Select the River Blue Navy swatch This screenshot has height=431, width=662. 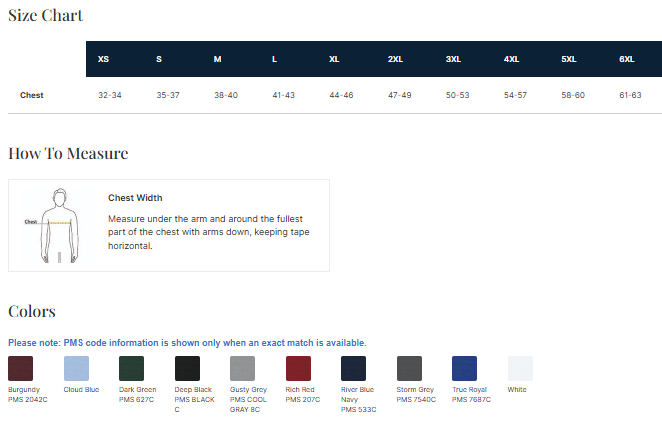pos(354,368)
